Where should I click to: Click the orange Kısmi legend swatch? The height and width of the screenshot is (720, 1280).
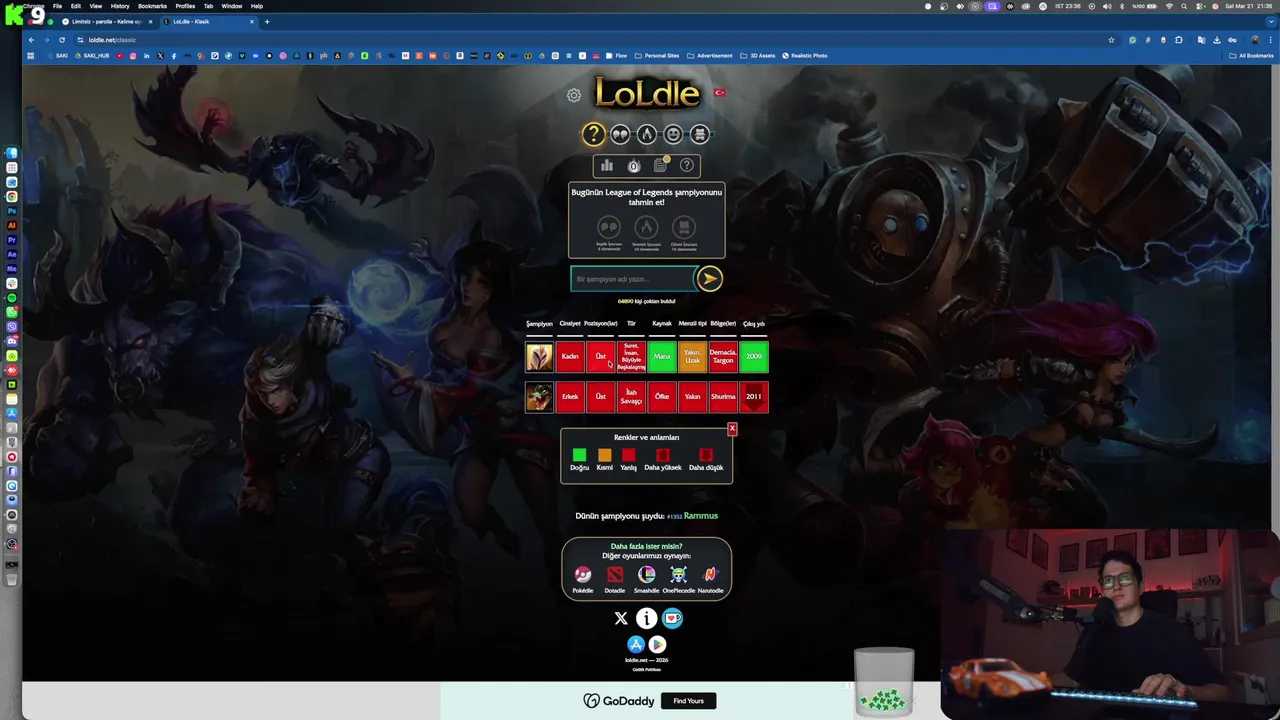click(x=604, y=455)
